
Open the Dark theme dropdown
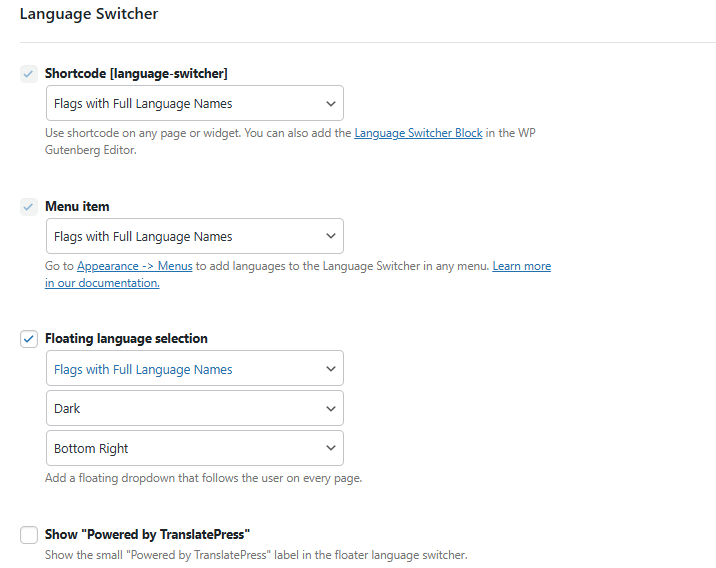click(x=195, y=409)
